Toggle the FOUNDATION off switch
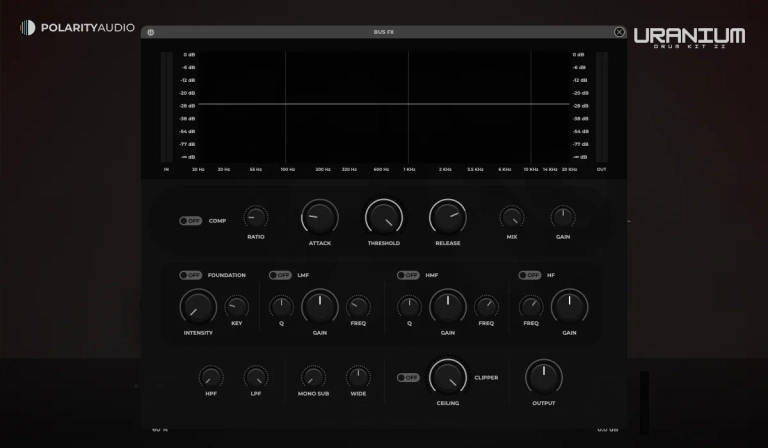Image resolution: width=768 pixels, height=448 pixels. coord(191,275)
